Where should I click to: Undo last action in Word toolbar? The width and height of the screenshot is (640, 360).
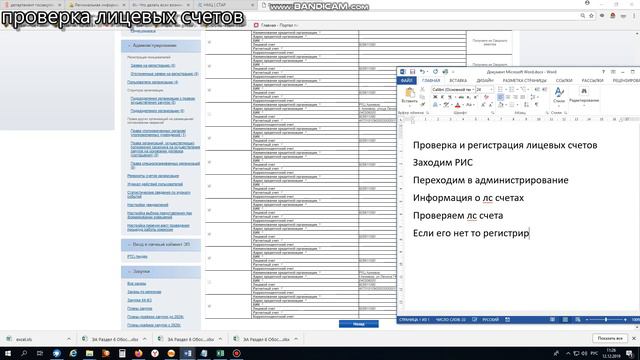coord(422,72)
